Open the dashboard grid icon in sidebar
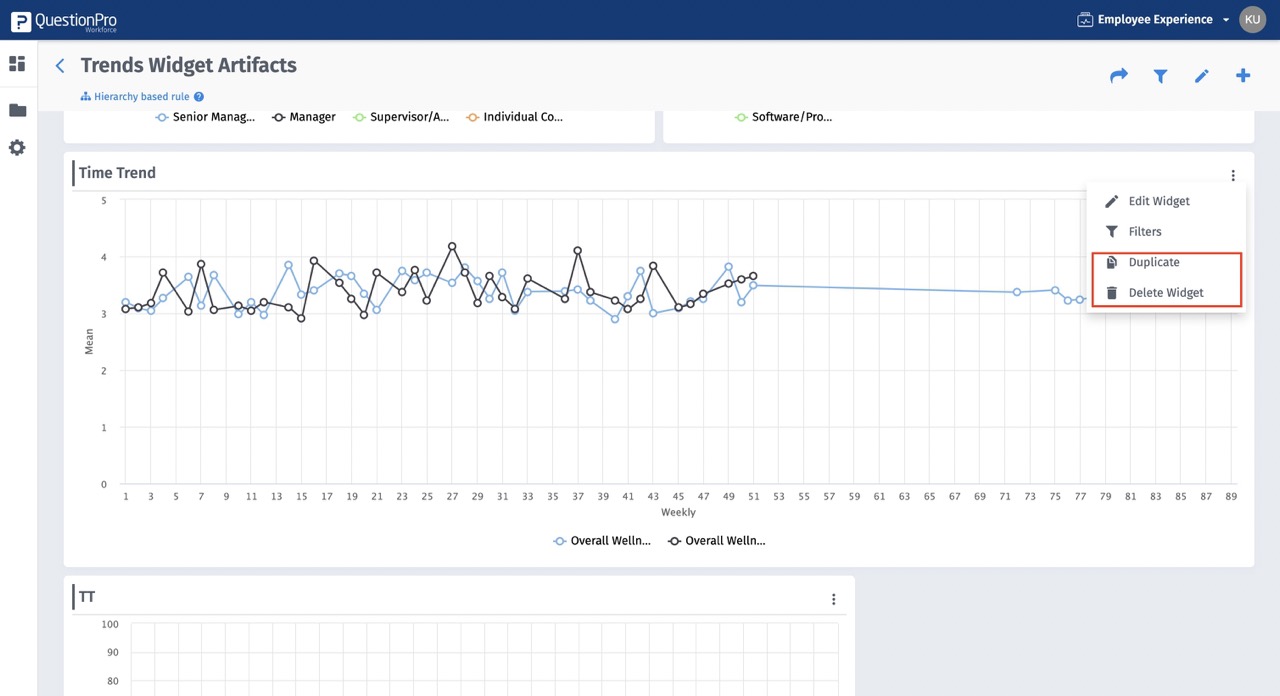 click(17, 64)
